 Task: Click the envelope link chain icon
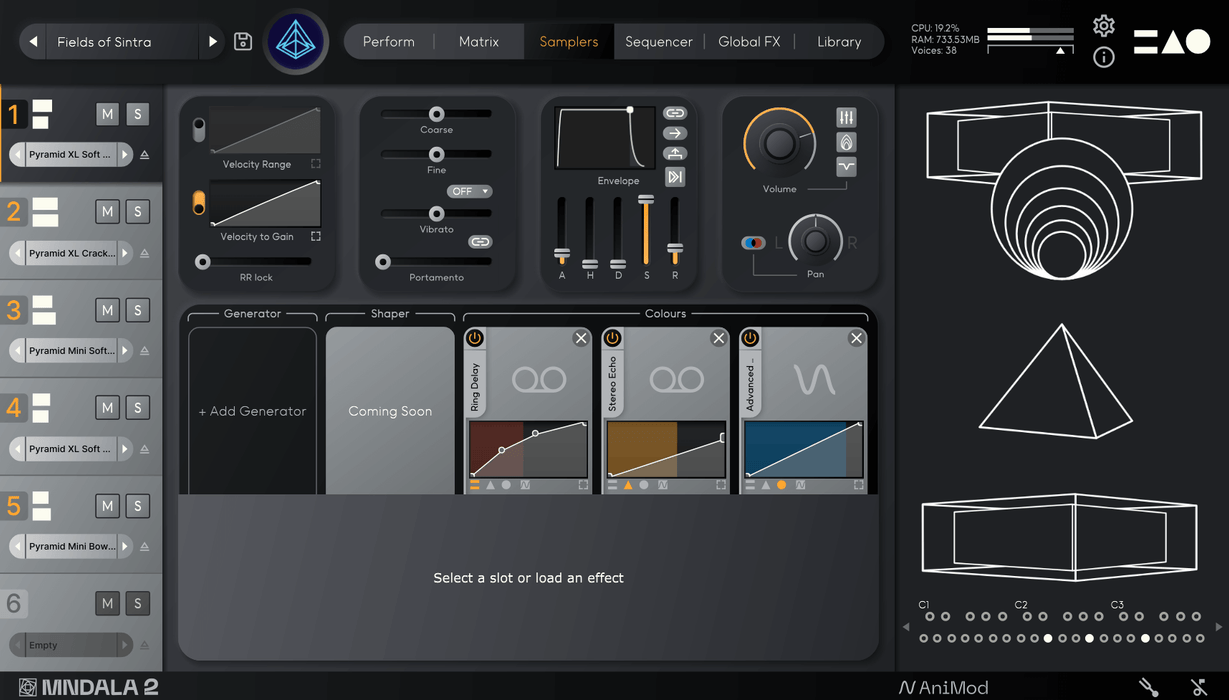(675, 113)
